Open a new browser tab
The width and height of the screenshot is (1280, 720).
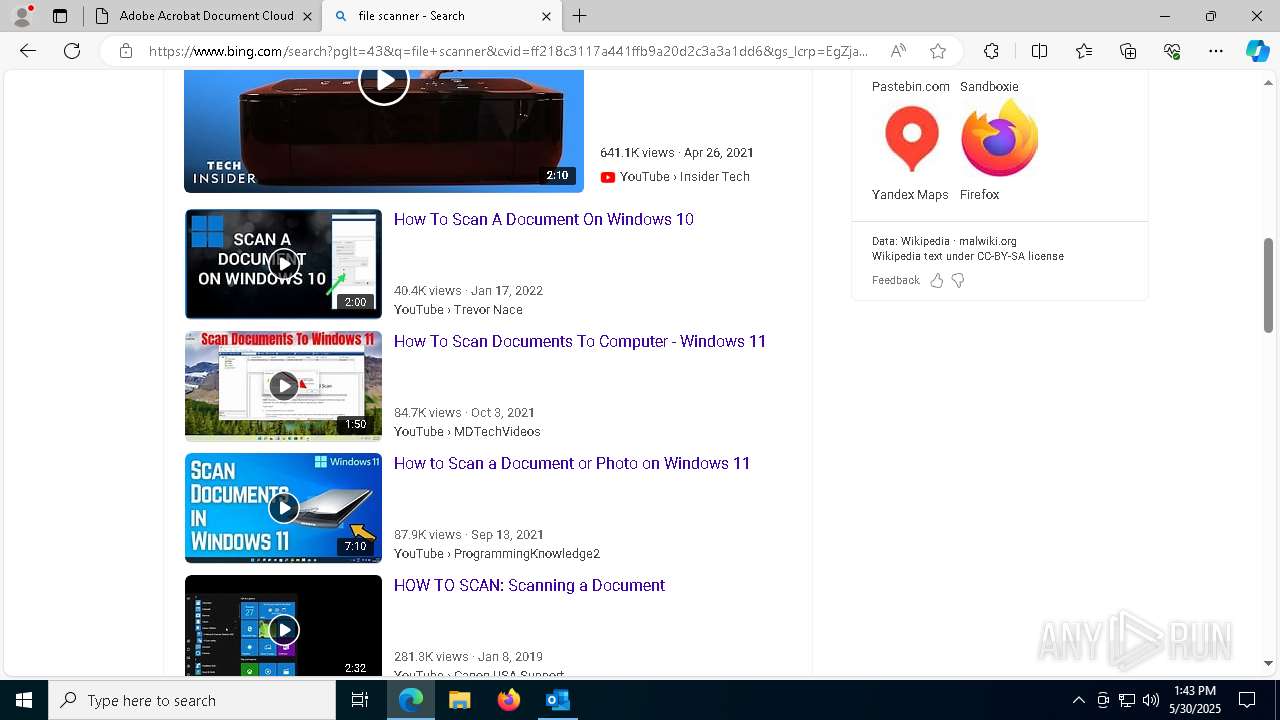[580, 16]
